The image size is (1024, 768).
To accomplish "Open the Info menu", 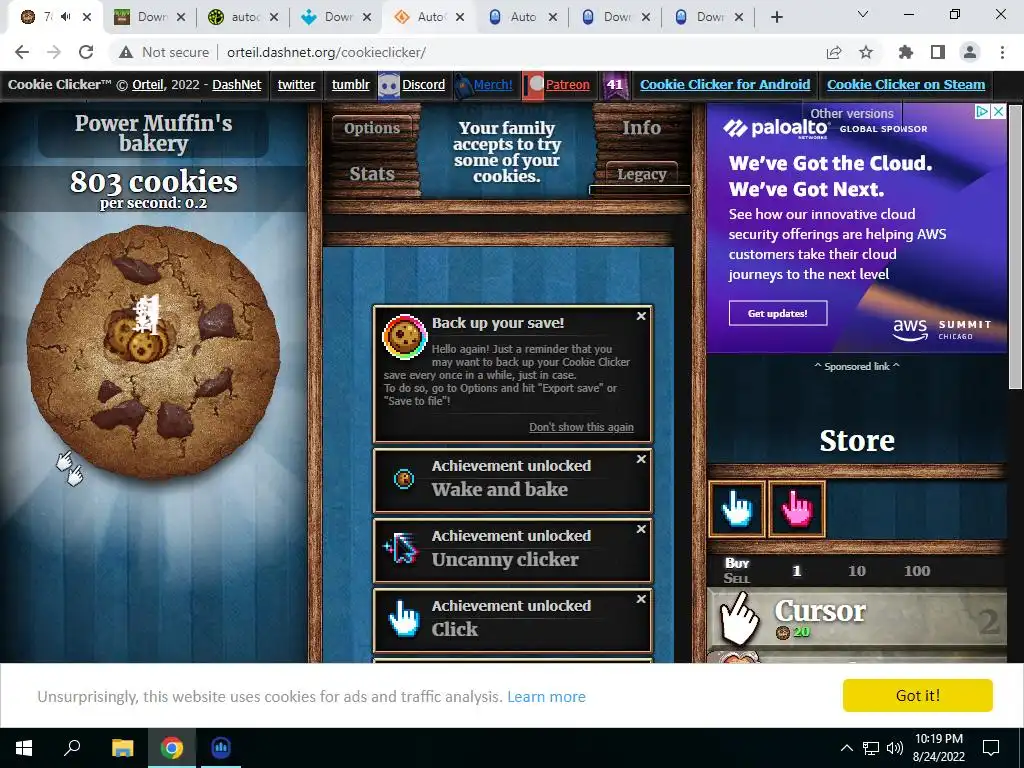I will [x=641, y=128].
